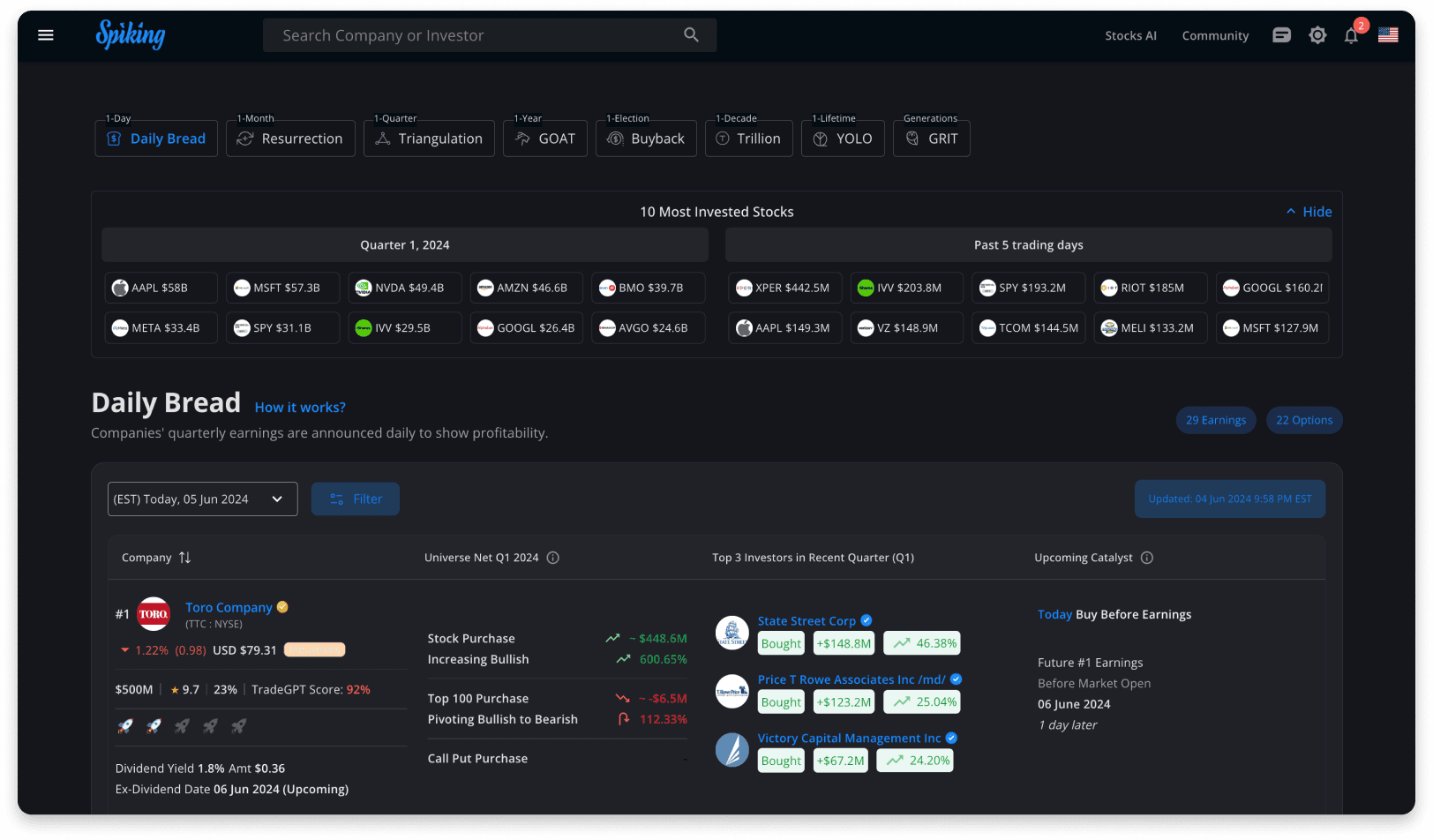Click State Street verified badge
Image resolution: width=1433 pixels, height=840 pixels.
click(867, 620)
